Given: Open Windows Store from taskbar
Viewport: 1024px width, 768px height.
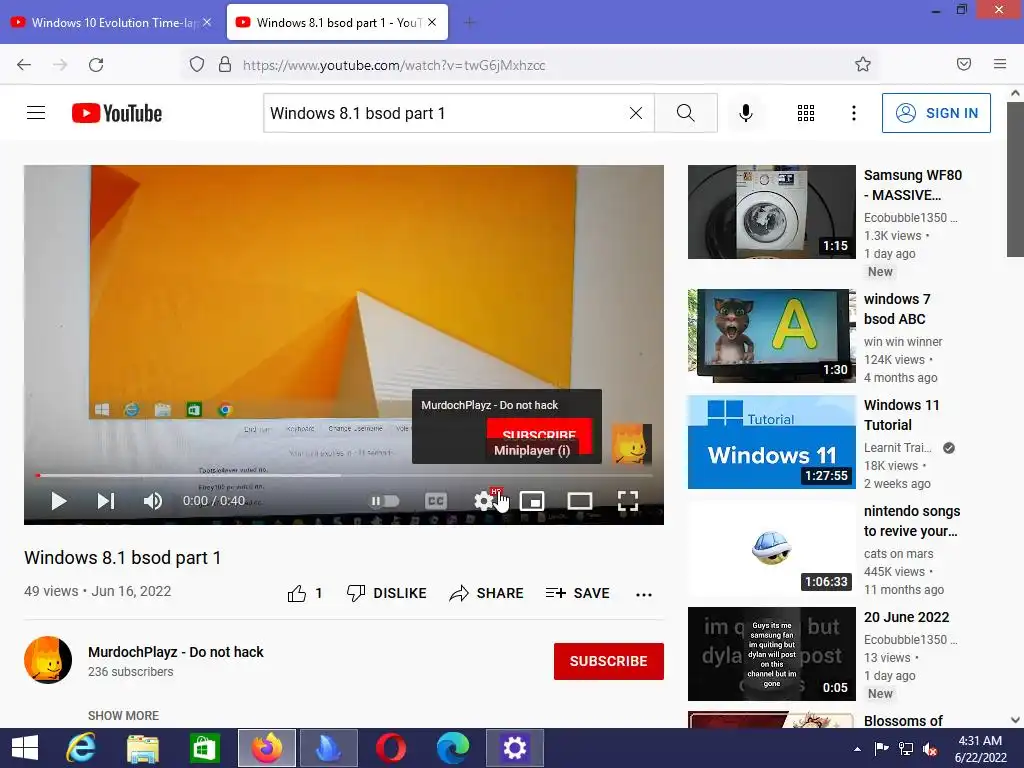Looking at the screenshot, I should 204,748.
